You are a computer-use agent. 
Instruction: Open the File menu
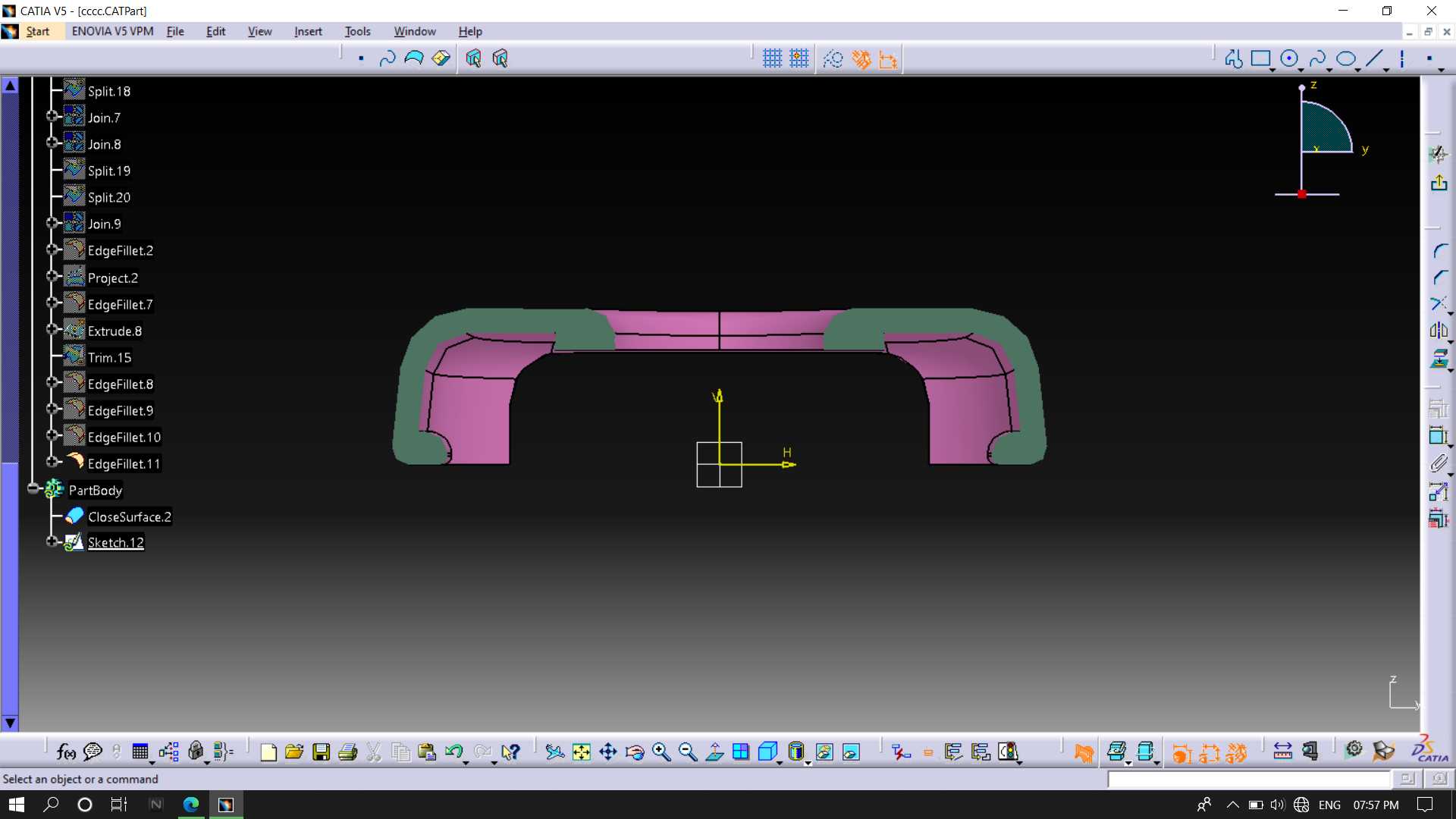click(175, 31)
